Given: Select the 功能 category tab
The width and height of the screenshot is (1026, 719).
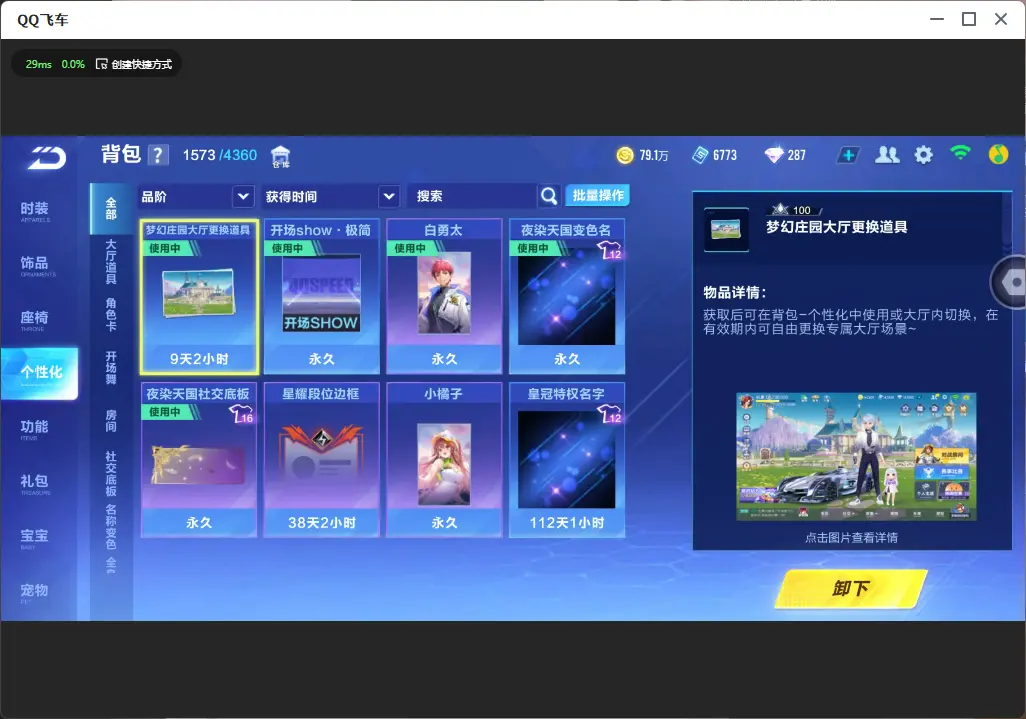Looking at the screenshot, I should tap(35, 429).
